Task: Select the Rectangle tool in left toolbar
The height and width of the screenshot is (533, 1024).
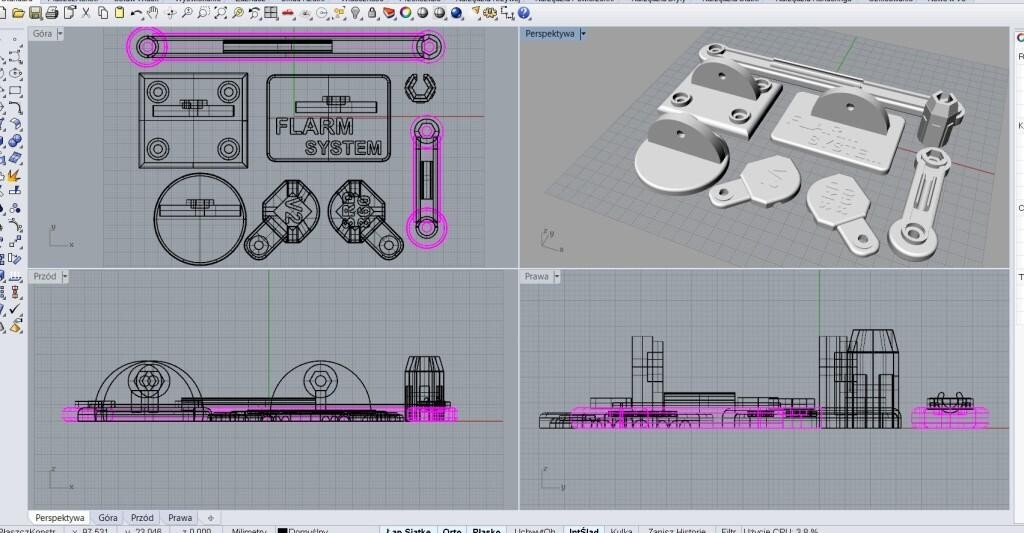Action: click(x=15, y=89)
